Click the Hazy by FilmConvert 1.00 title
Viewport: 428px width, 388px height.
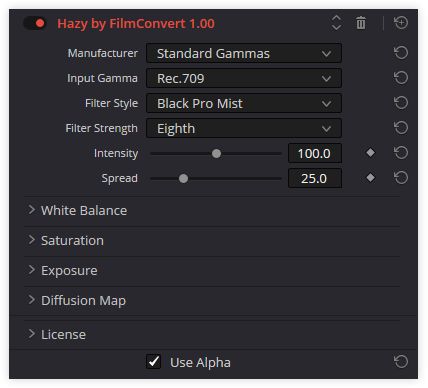click(x=136, y=24)
